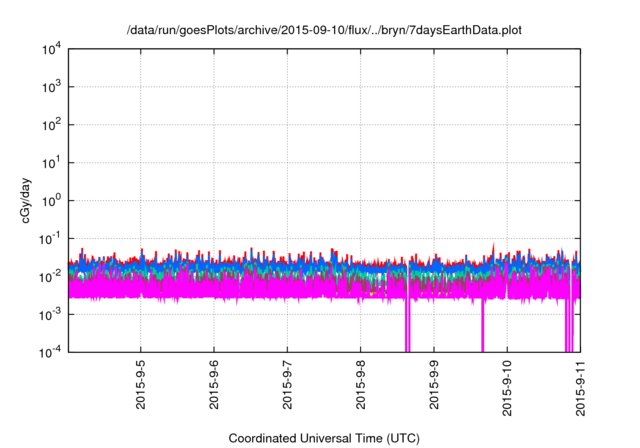The height and width of the screenshot is (448, 640).
Task: Click the 2015-9-7 date label
Action: click(x=287, y=385)
